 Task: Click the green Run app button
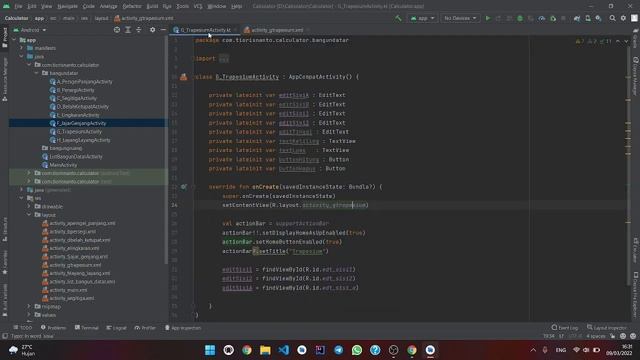[x=488, y=18]
